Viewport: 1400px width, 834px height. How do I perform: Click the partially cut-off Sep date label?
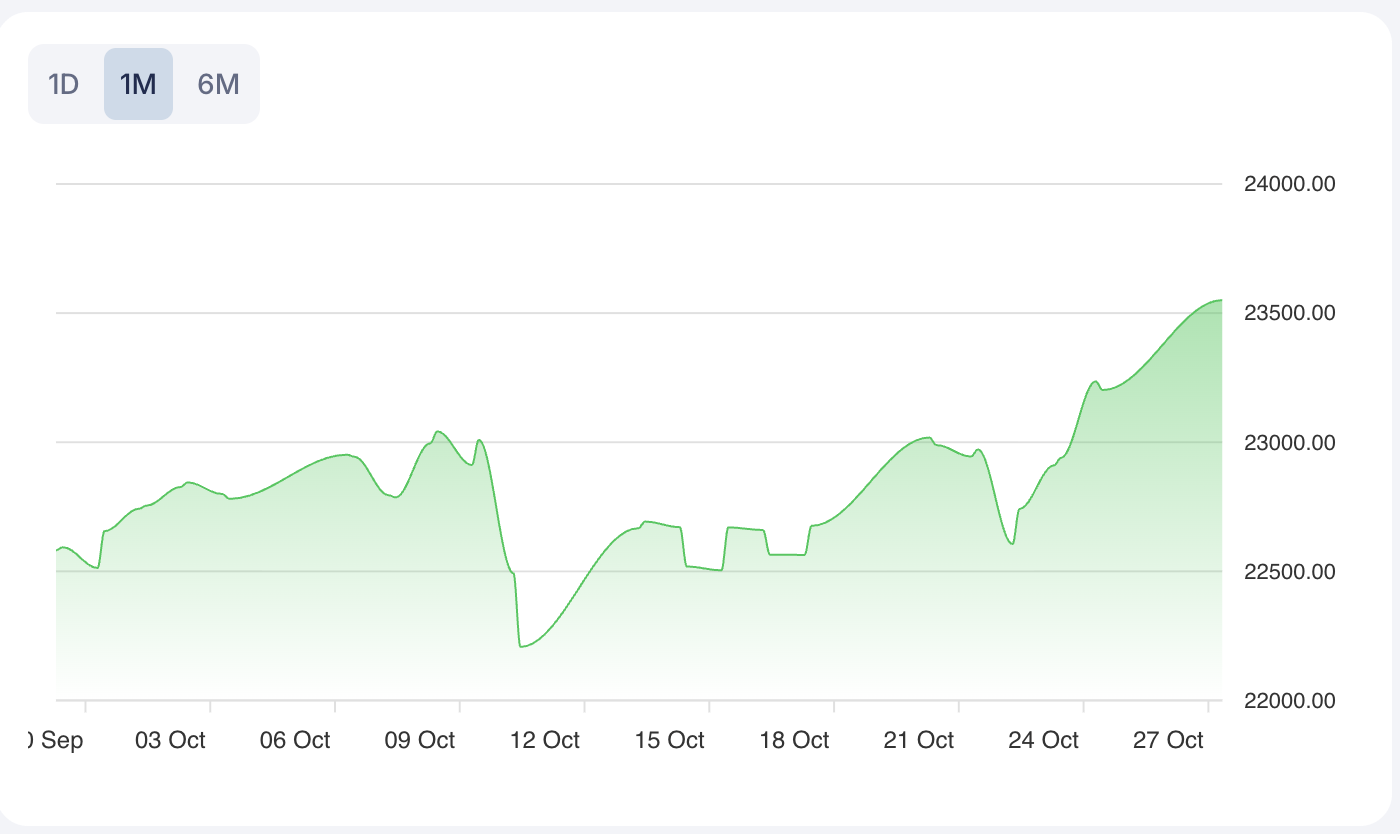(55, 741)
